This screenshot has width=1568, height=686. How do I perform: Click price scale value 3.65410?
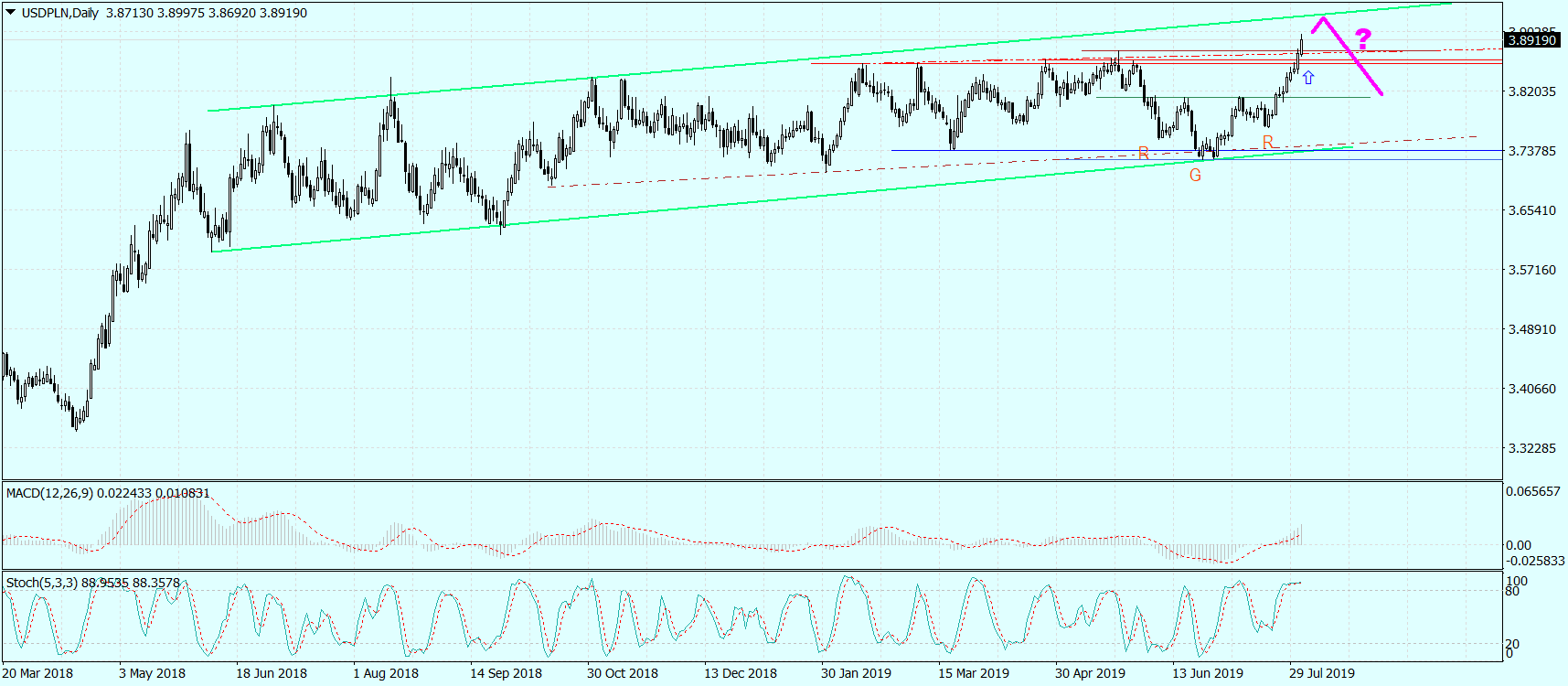click(x=1532, y=210)
